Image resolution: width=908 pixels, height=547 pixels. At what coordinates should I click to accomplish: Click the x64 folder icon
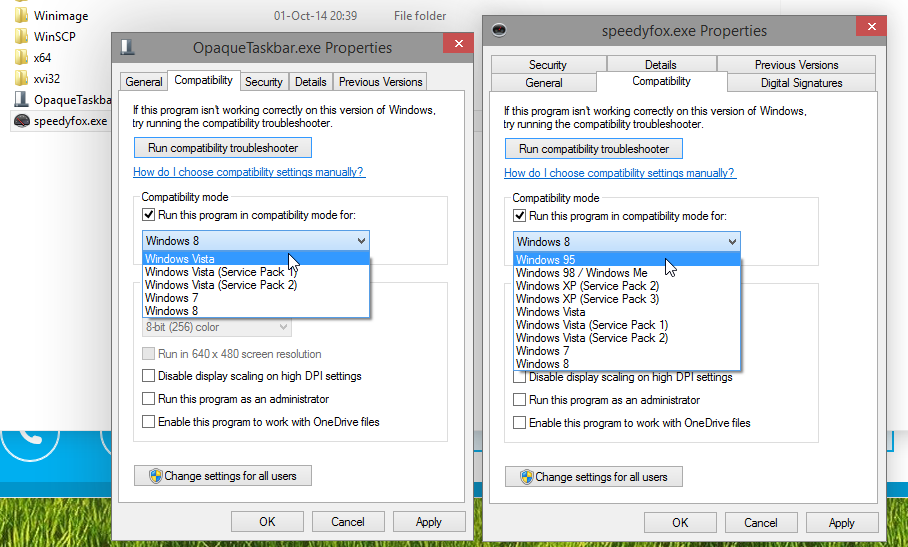21,57
